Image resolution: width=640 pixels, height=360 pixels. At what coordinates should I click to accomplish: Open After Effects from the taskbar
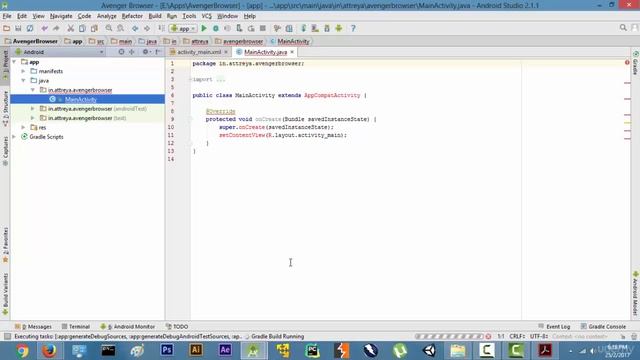(225, 350)
